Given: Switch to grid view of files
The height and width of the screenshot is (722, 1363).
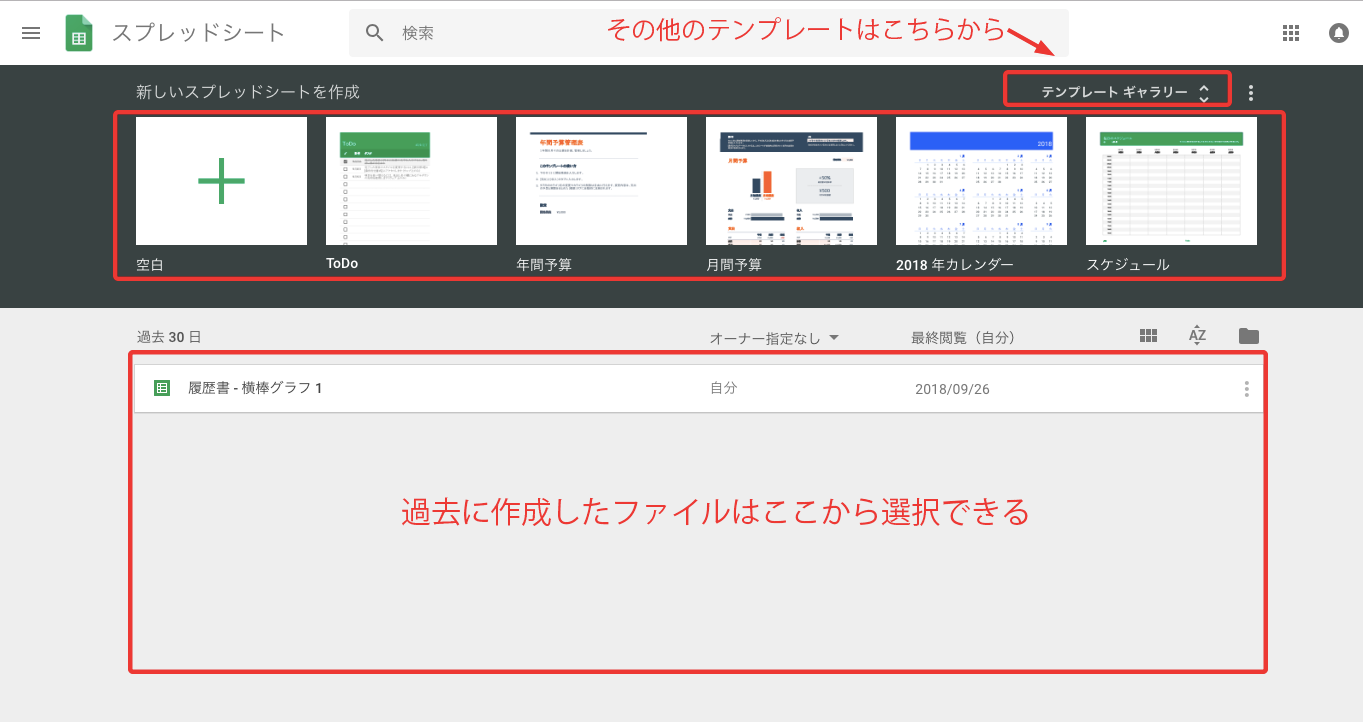Looking at the screenshot, I should click(x=1148, y=336).
